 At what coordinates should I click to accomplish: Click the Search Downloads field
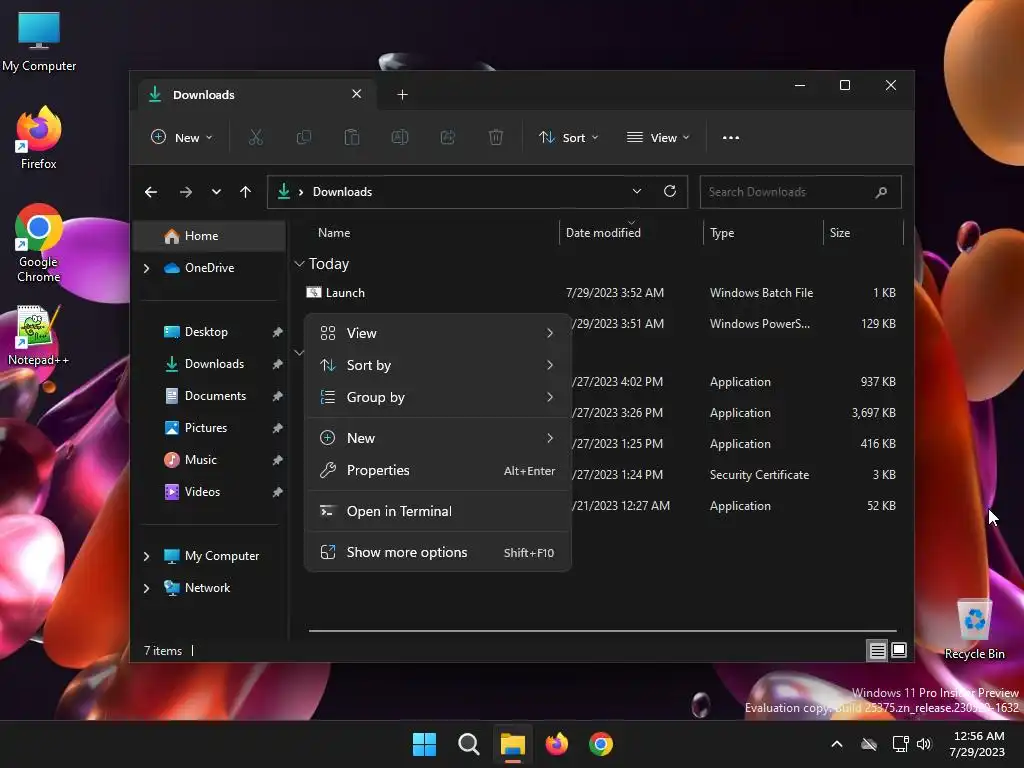pos(800,192)
